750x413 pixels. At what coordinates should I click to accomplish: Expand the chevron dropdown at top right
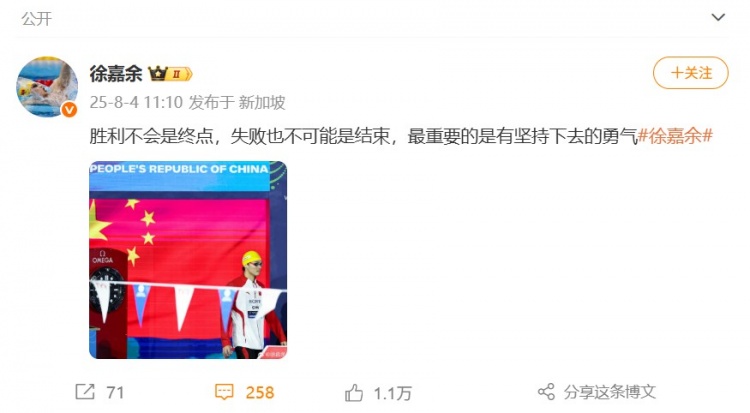(718, 18)
